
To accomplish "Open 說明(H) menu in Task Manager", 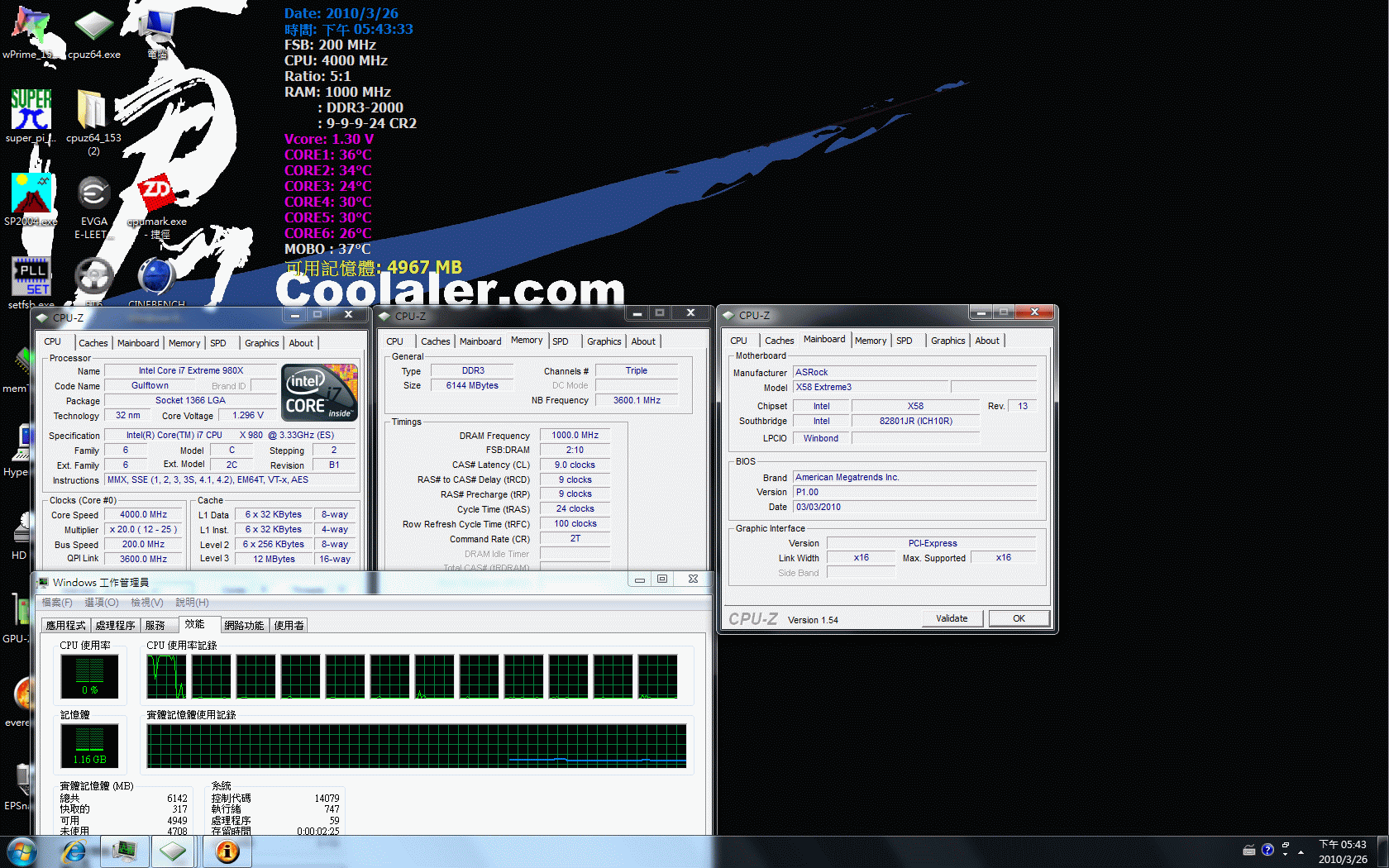I will coord(192,603).
